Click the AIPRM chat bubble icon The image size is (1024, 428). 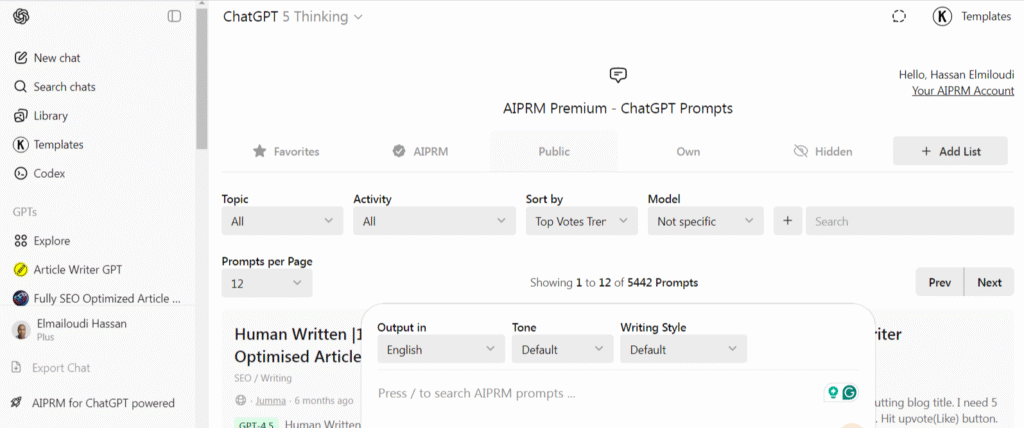(x=618, y=75)
